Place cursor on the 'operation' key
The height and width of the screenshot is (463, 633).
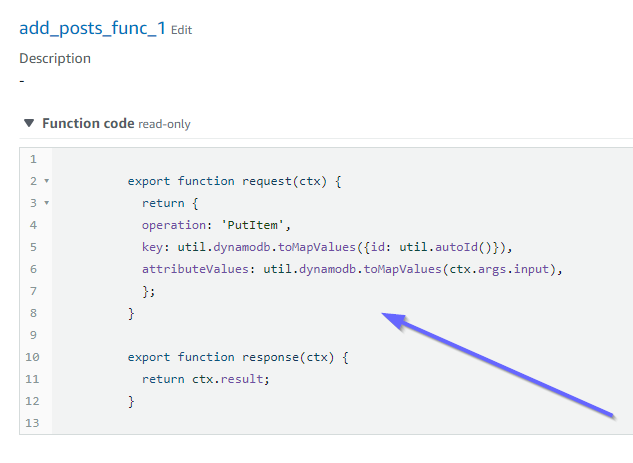coord(173,225)
